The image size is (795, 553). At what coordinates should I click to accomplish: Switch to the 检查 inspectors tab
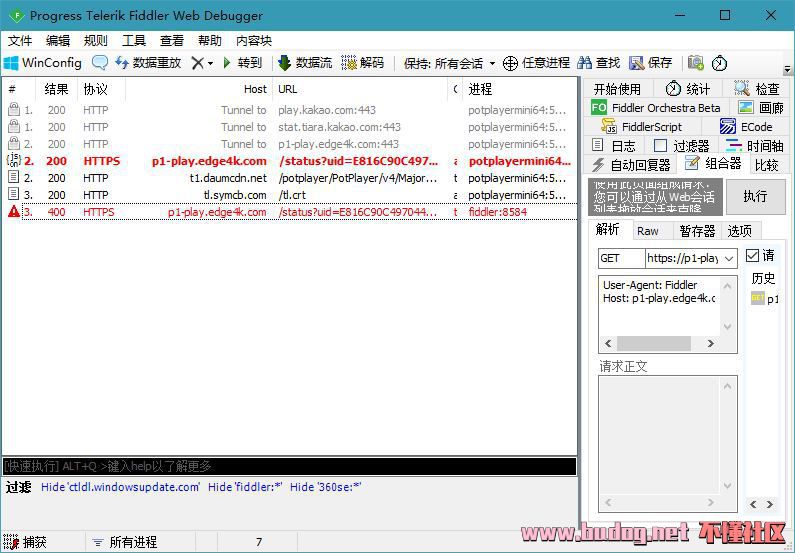click(x=756, y=89)
